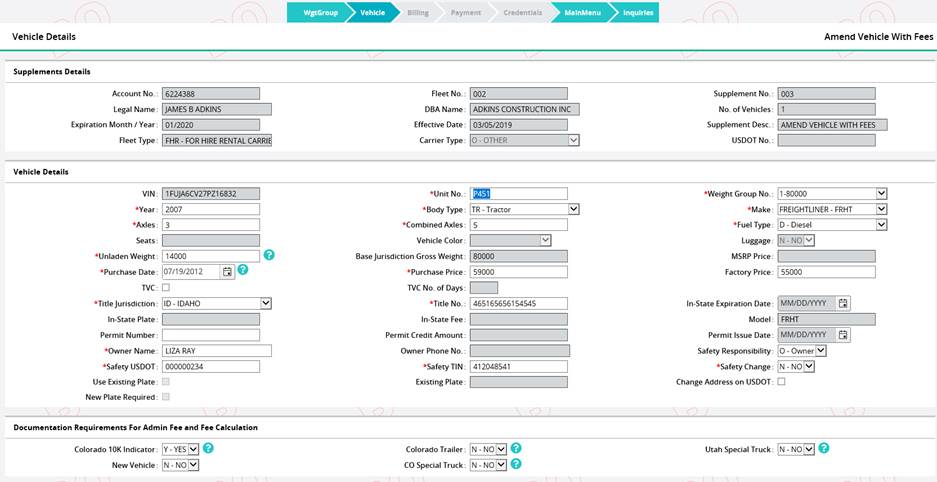Screen dimensions: 937x482
Task: Open Permit Issue Date calendar picker
Action: pyautogui.click(x=843, y=335)
